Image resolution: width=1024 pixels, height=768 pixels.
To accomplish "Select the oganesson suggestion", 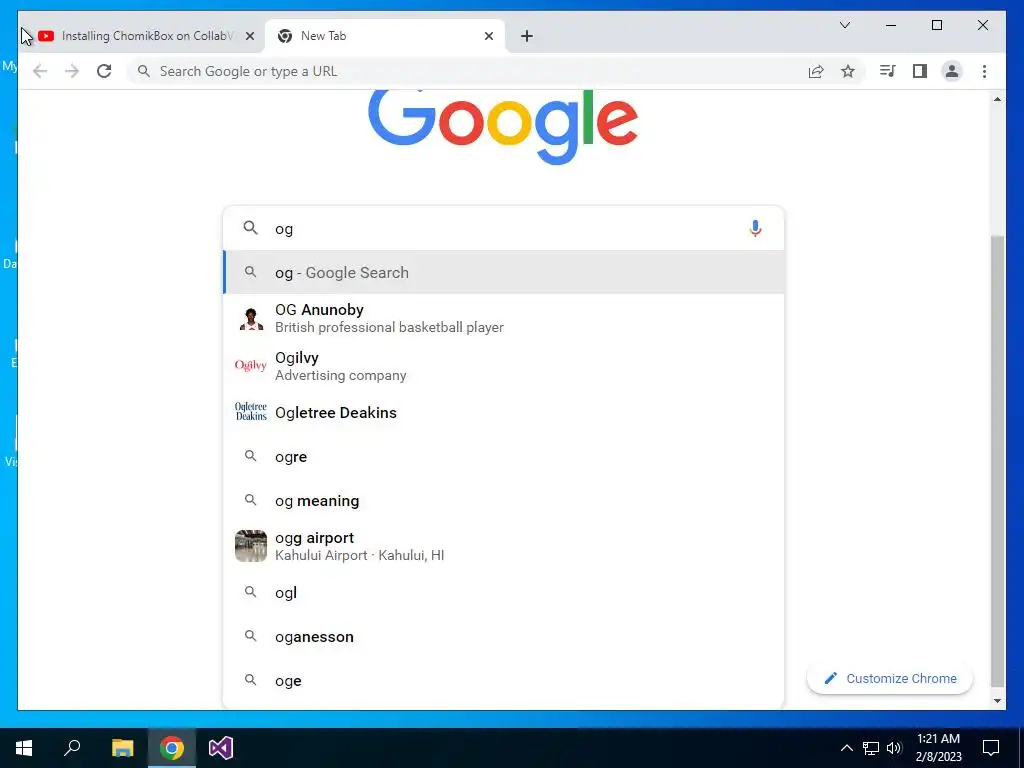I will 503,637.
